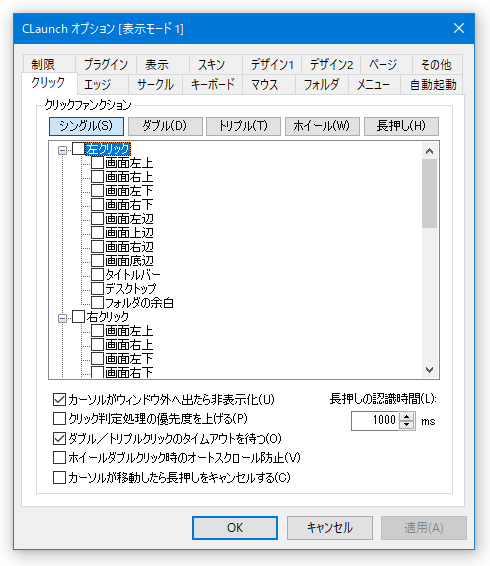490x566 pixels.
Task: Enable クリック判定処理の優先度を上げる(P)
Action: 59,419
